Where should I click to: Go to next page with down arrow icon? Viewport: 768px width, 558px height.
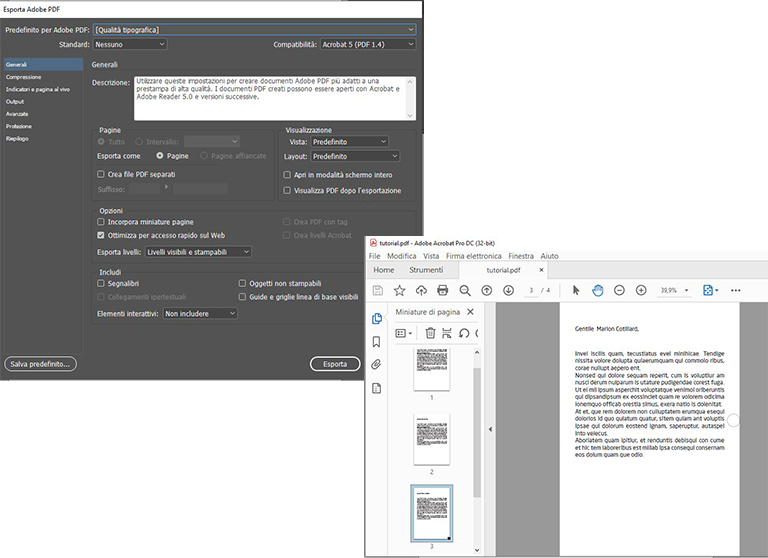[508, 290]
